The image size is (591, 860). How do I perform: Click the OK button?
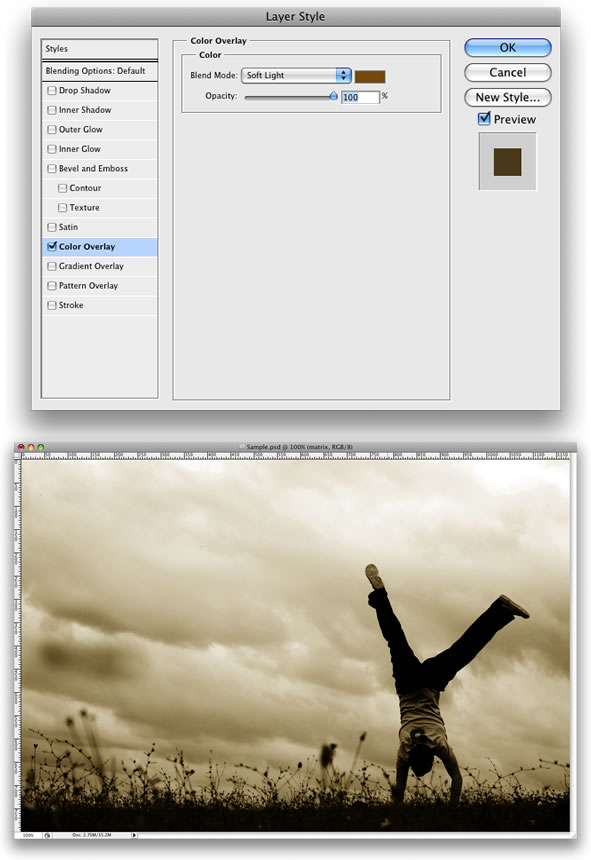pos(508,48)
